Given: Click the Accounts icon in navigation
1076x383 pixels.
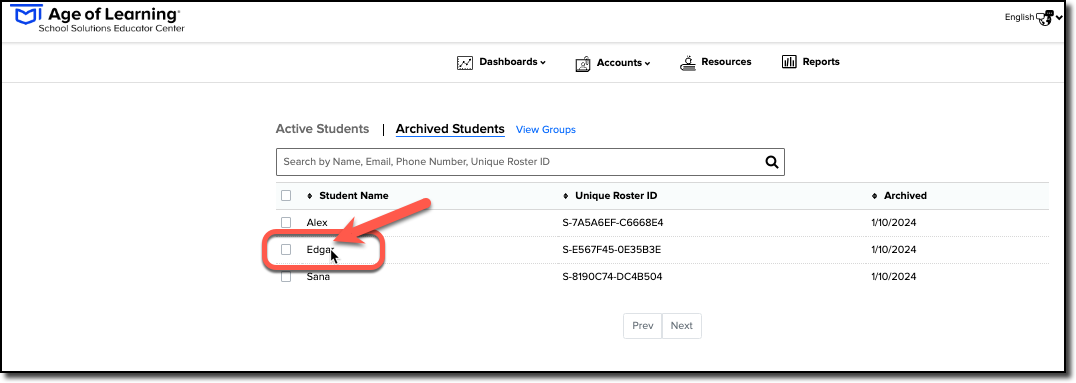Looking at the screenshot, I should (583, 63).
